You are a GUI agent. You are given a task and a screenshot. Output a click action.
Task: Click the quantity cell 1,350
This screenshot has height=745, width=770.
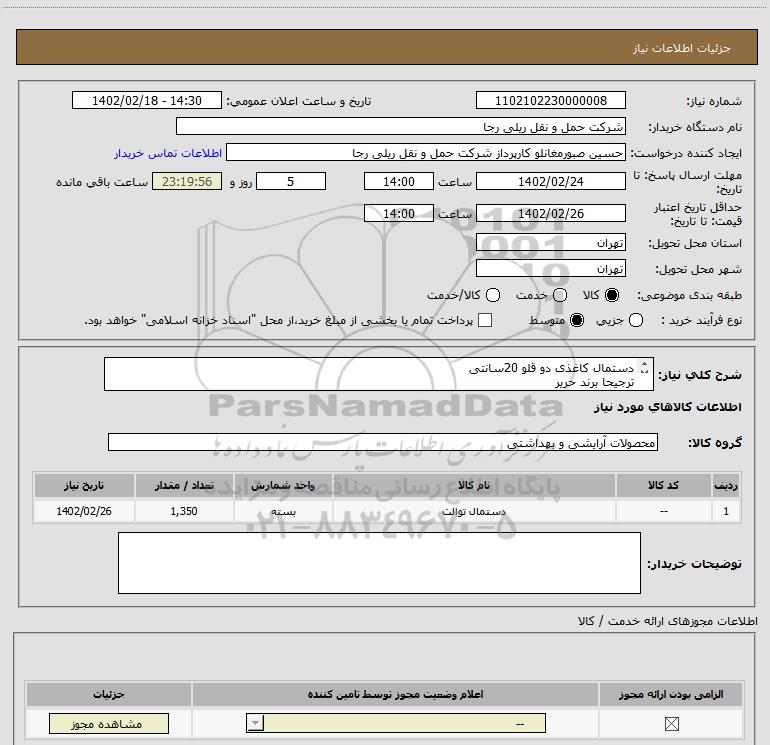click(184, 511)
